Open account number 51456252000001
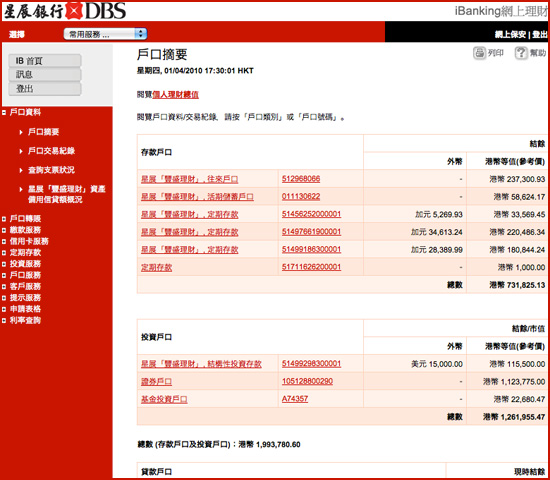The width and height of the screenshot is (550, 480). 311,214
